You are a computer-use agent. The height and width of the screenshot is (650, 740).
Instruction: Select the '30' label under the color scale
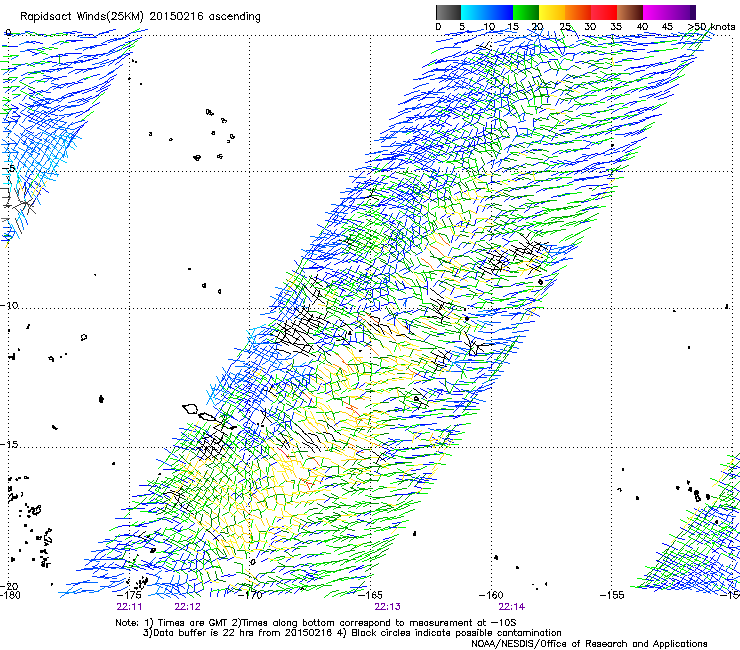point(590,27)
